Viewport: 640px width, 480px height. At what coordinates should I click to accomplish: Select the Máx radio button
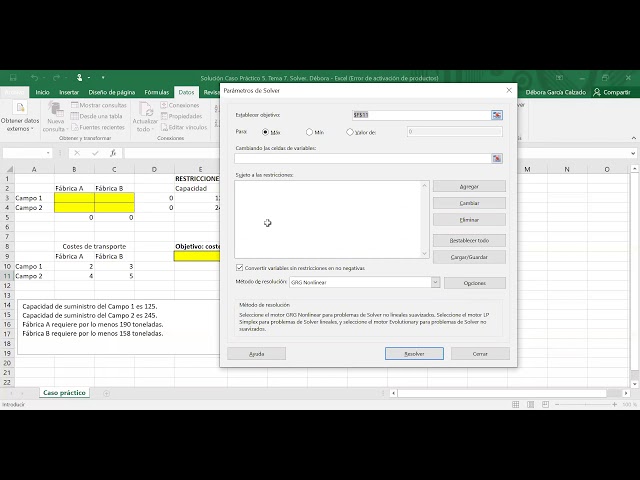coord(266,132)
